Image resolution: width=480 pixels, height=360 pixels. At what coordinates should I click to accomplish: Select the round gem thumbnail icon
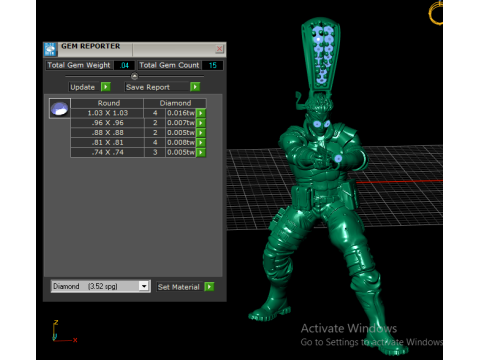(x=60, y=108)
